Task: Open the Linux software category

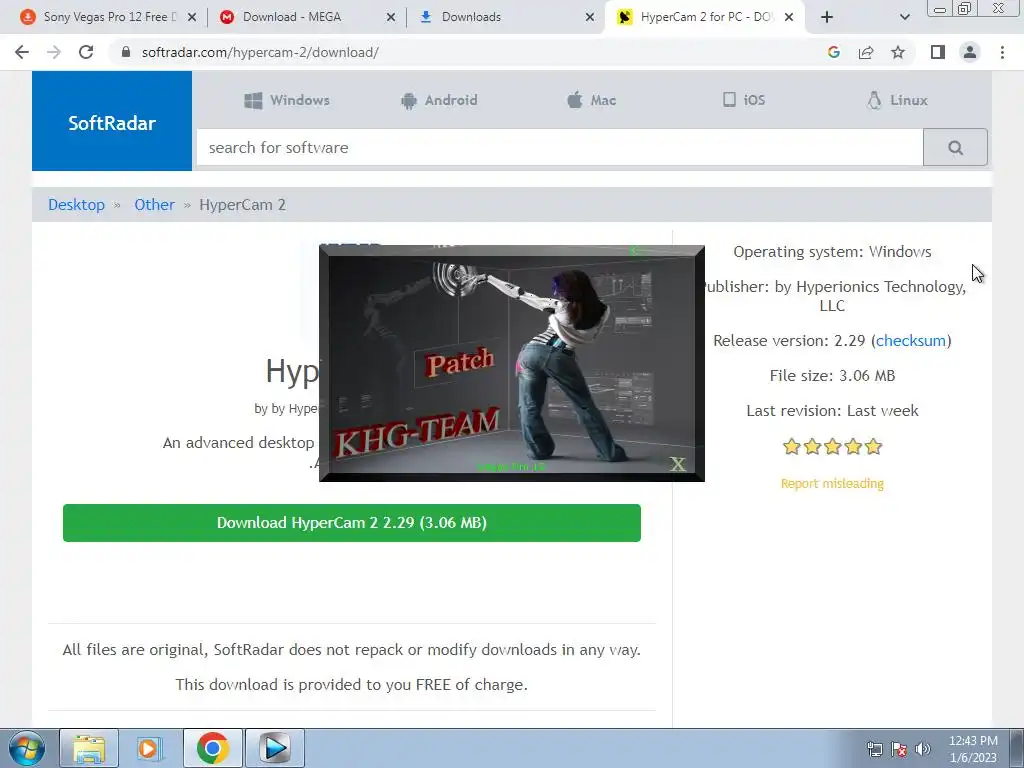Action: (x=897, y=100)
